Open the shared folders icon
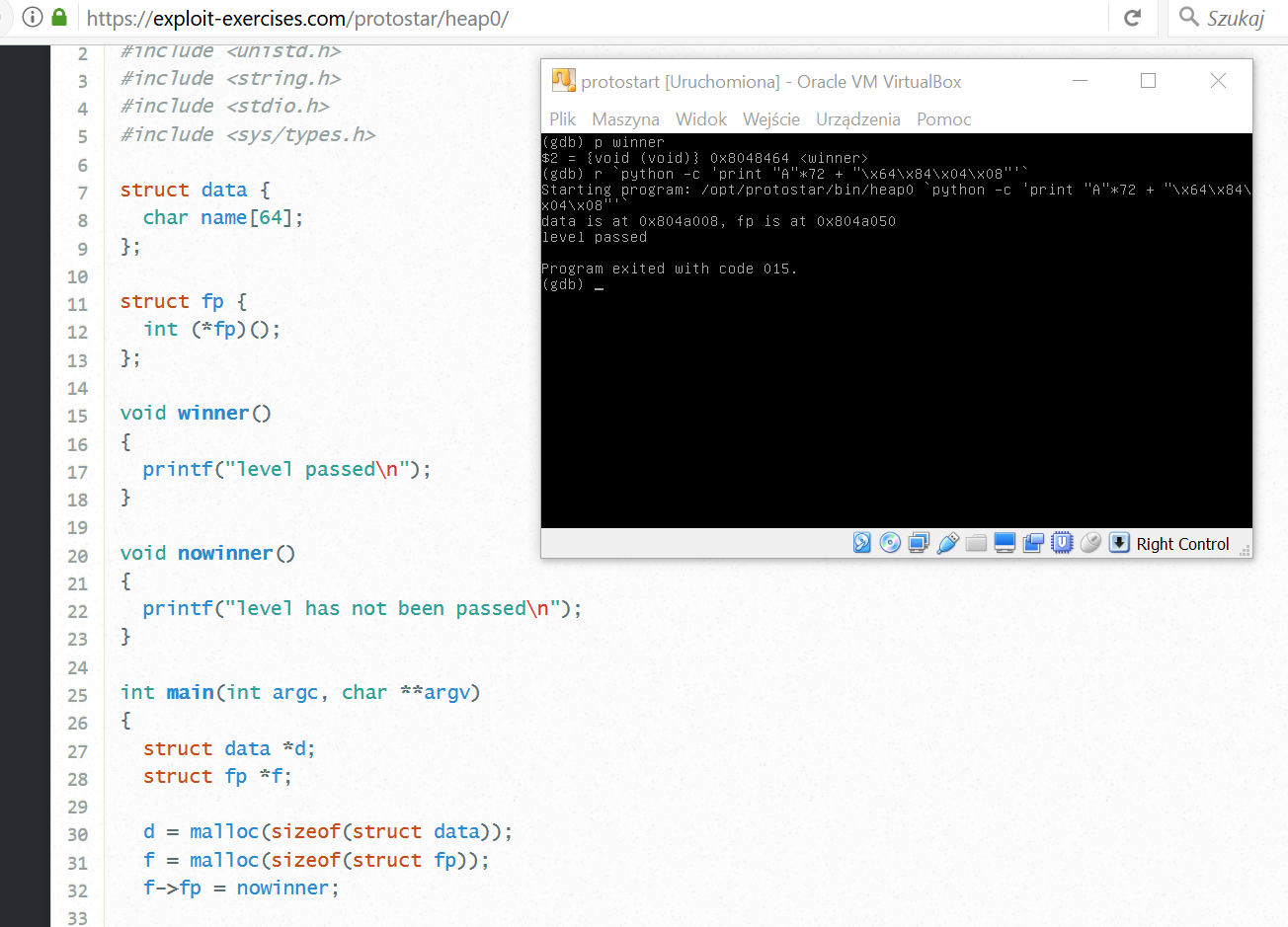1288x927 pixels. pos(976,542)
